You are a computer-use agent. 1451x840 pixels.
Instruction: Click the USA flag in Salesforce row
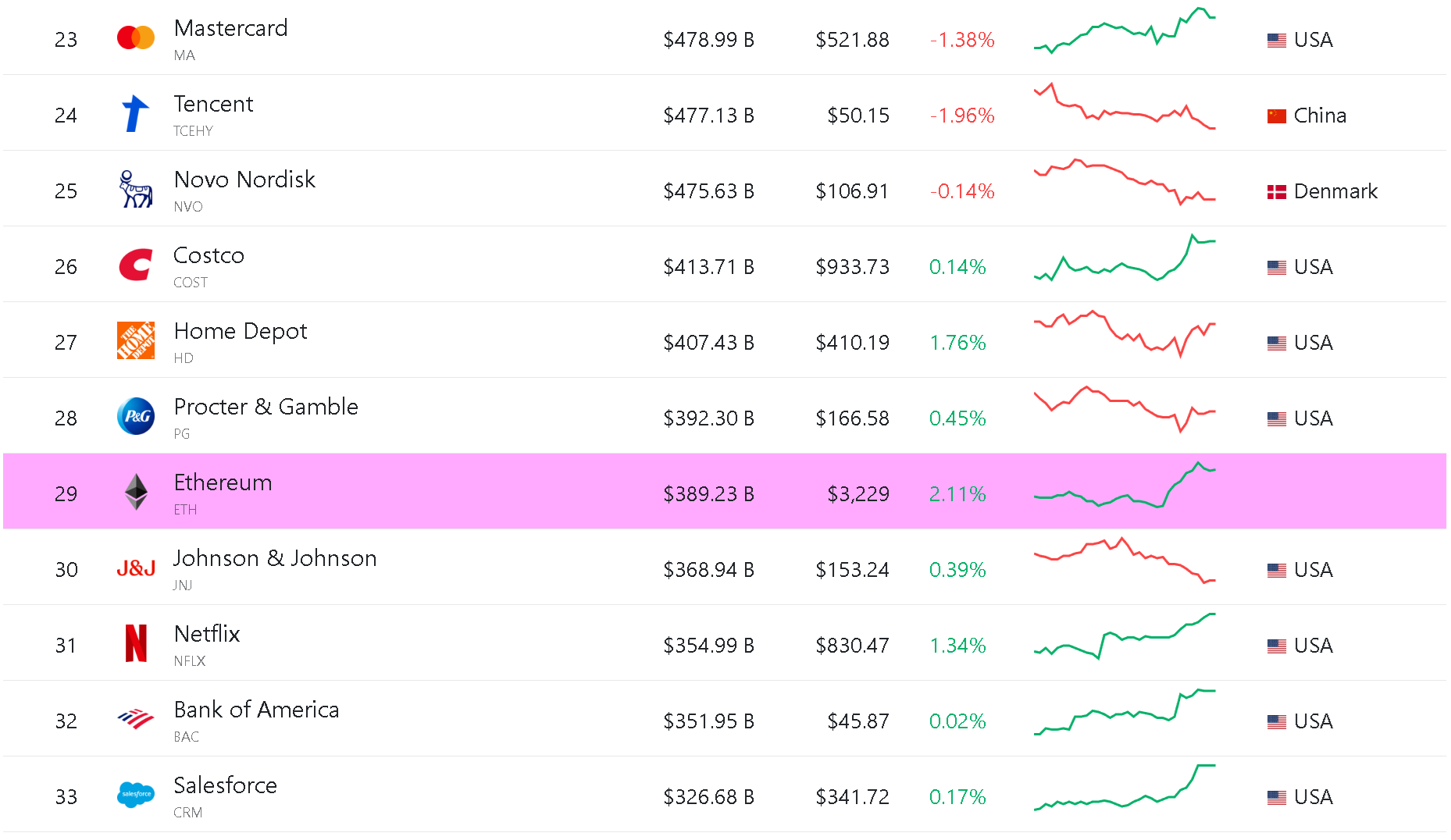1277,798
